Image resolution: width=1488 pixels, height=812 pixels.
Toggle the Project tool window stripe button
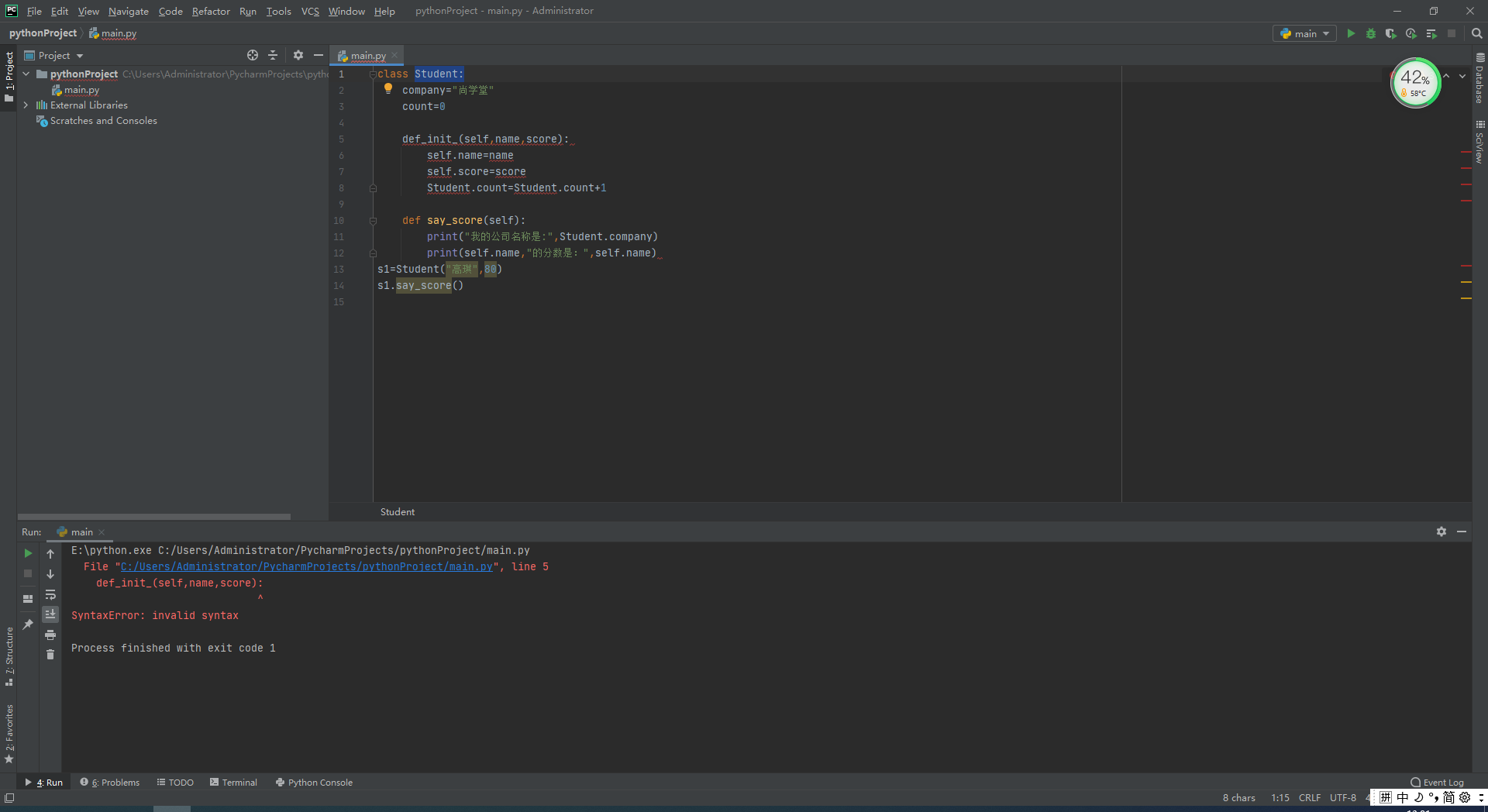coord(9,77)
